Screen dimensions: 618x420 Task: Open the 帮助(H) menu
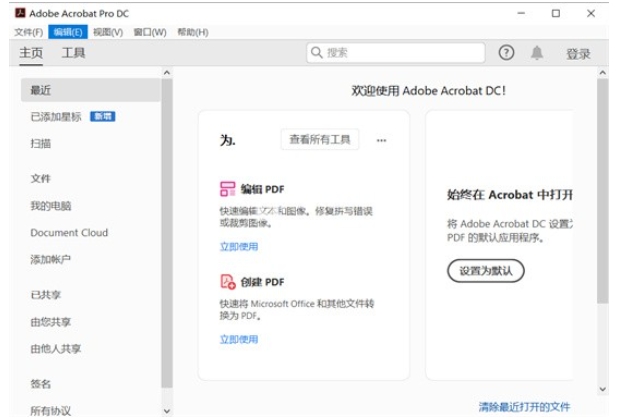[193, 32]
